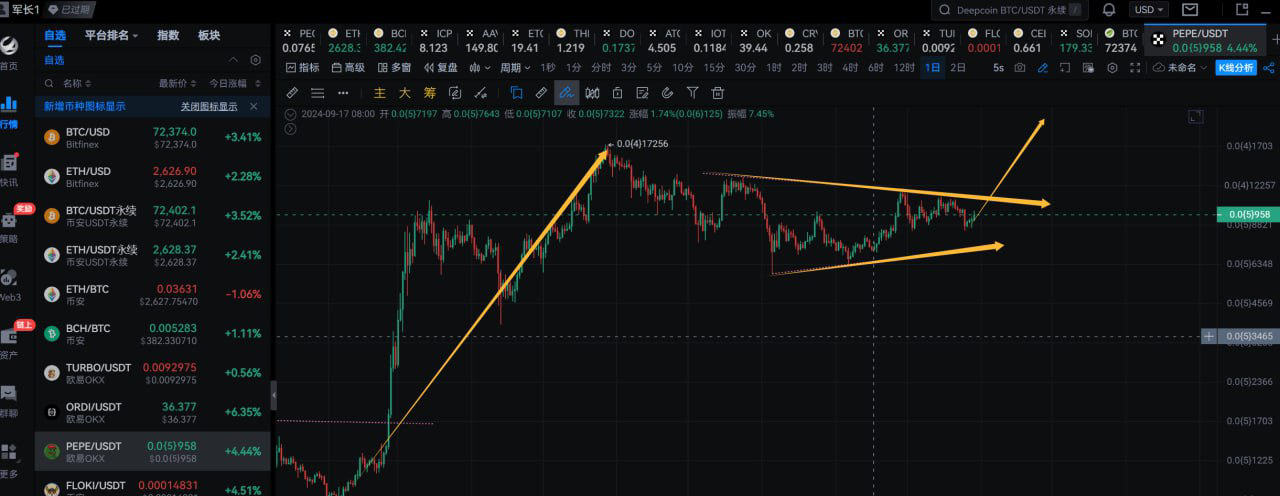This screenshot has height=496, width=1280.
Task: Select ORDI/USDT row in watchlist
Action: [153, 413]
